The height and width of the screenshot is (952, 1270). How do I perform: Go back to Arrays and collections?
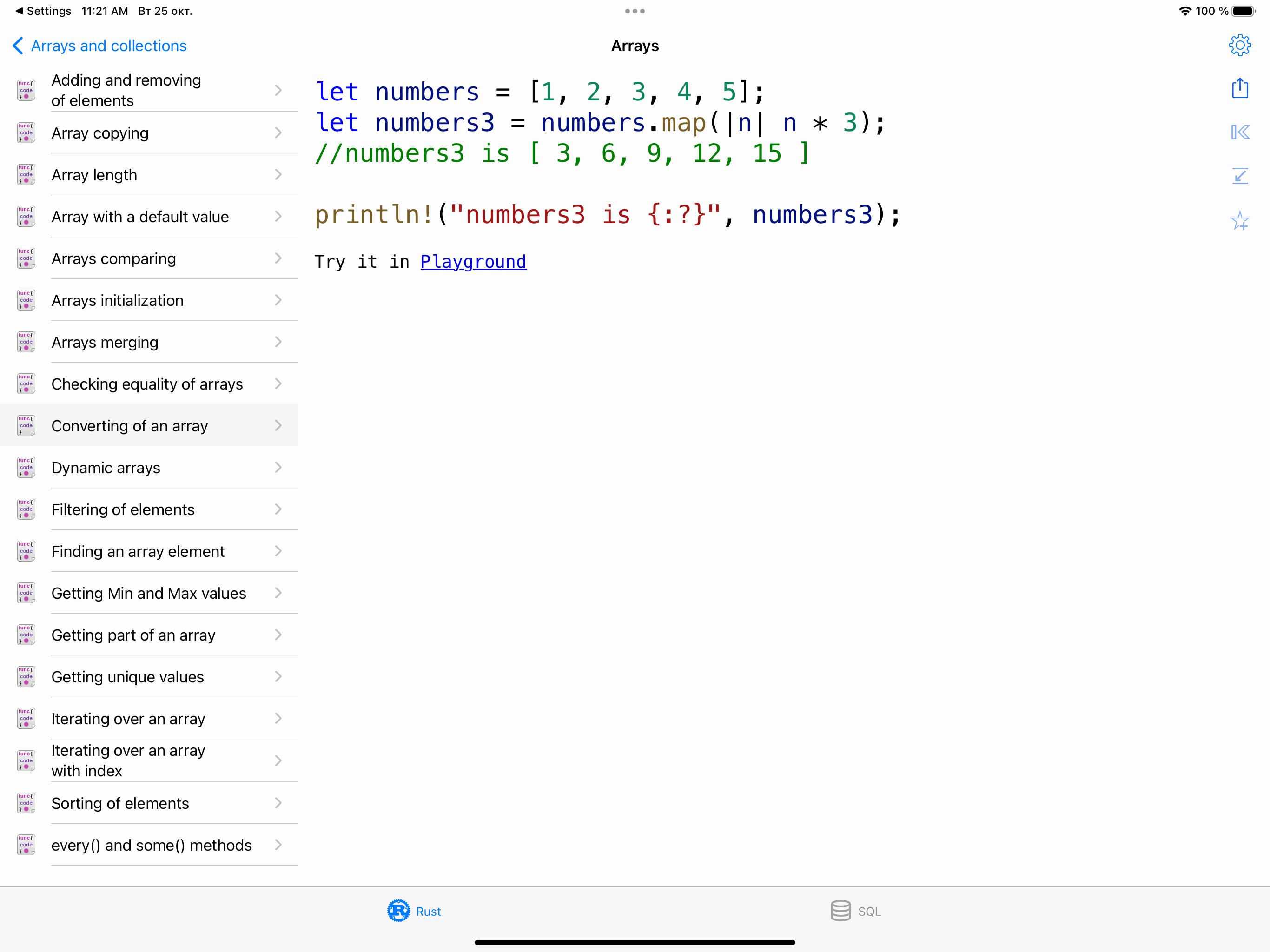pyautogui.click(x=100, y=46)
